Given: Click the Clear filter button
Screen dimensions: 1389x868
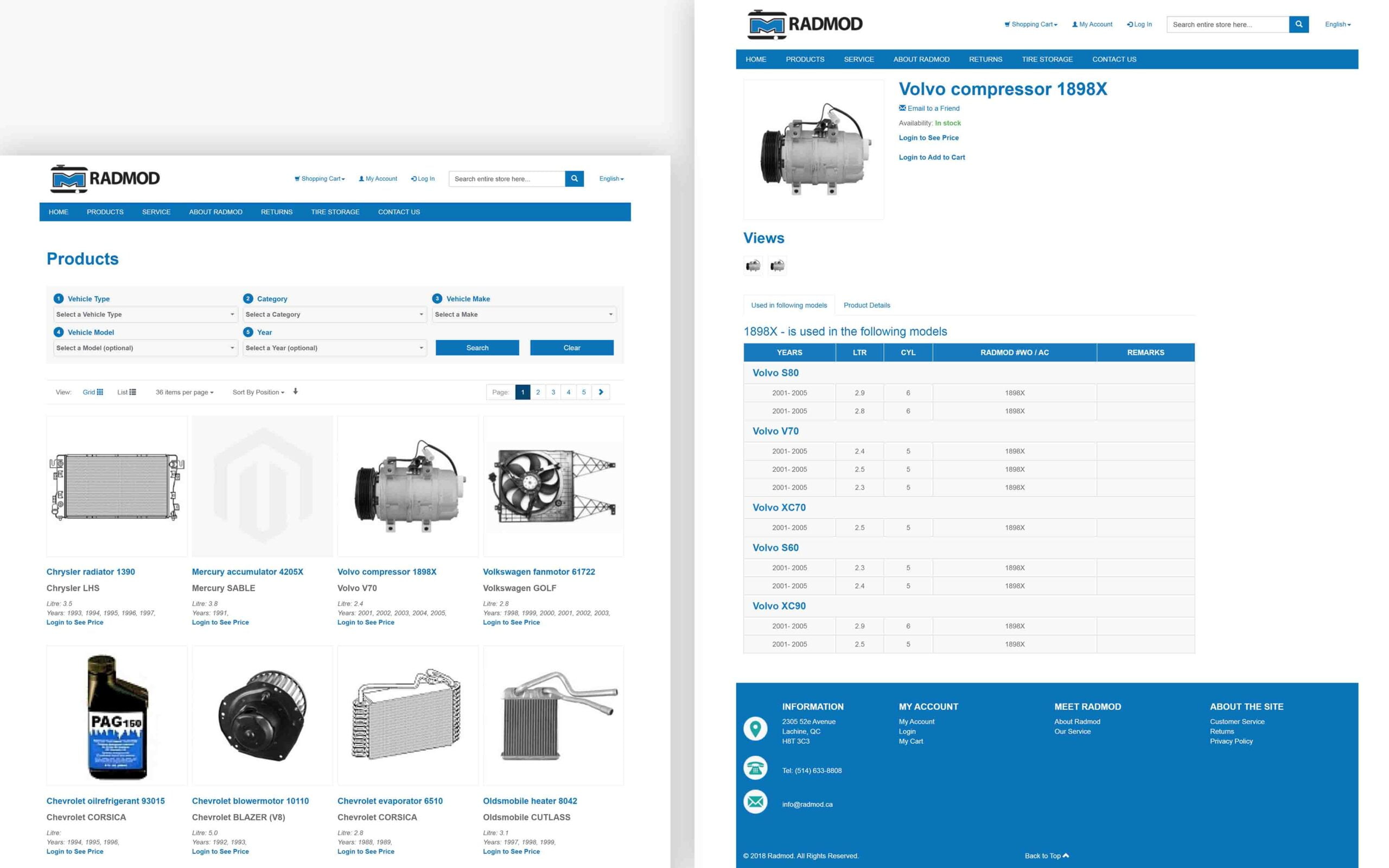Looking at the screenshot, I should click(x=572, y=348).
